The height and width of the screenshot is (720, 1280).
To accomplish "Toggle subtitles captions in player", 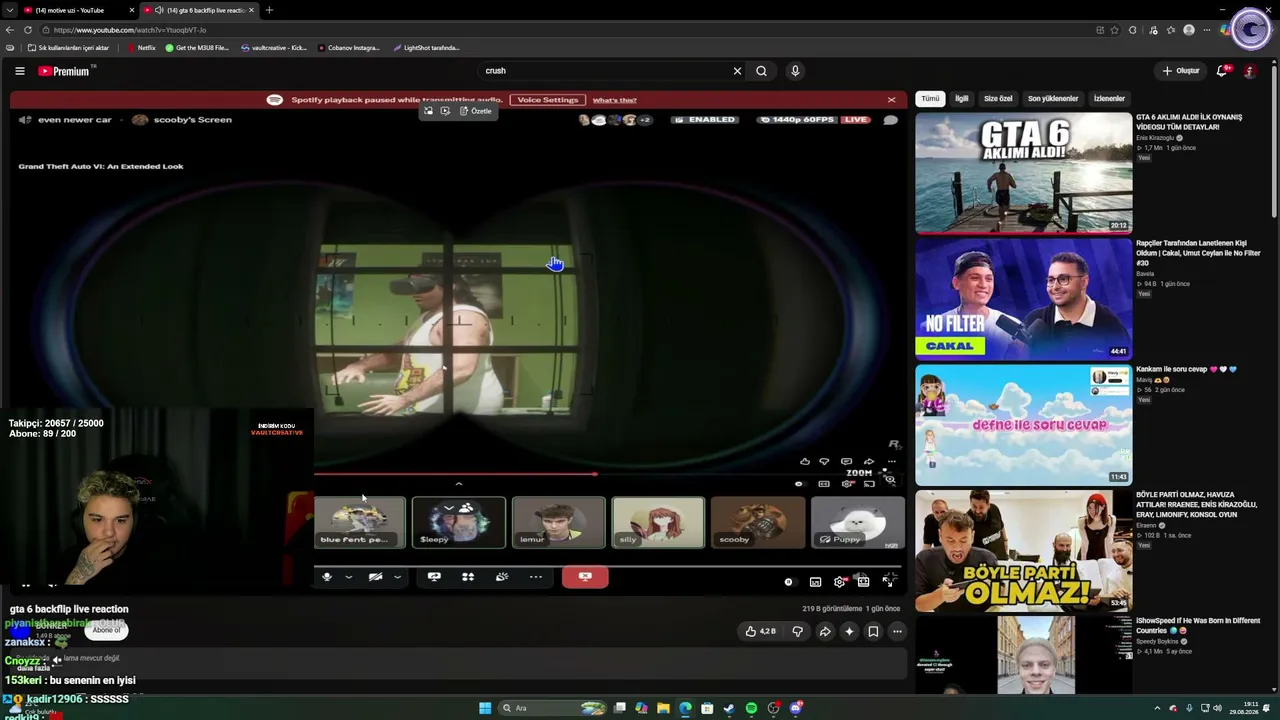I will [816, 581].
